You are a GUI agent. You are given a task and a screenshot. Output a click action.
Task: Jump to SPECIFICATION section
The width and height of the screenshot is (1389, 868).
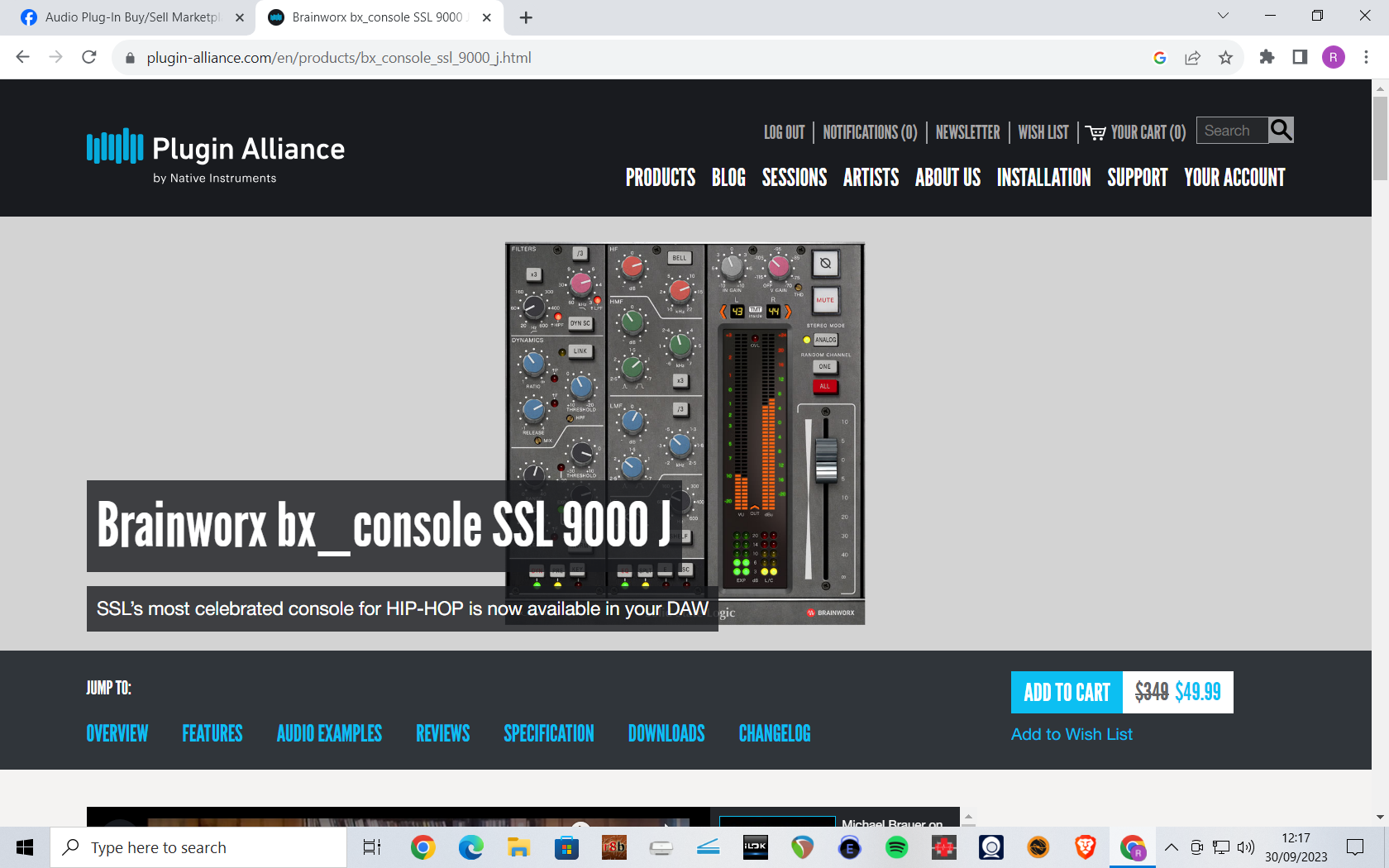[x=549, y=734]
